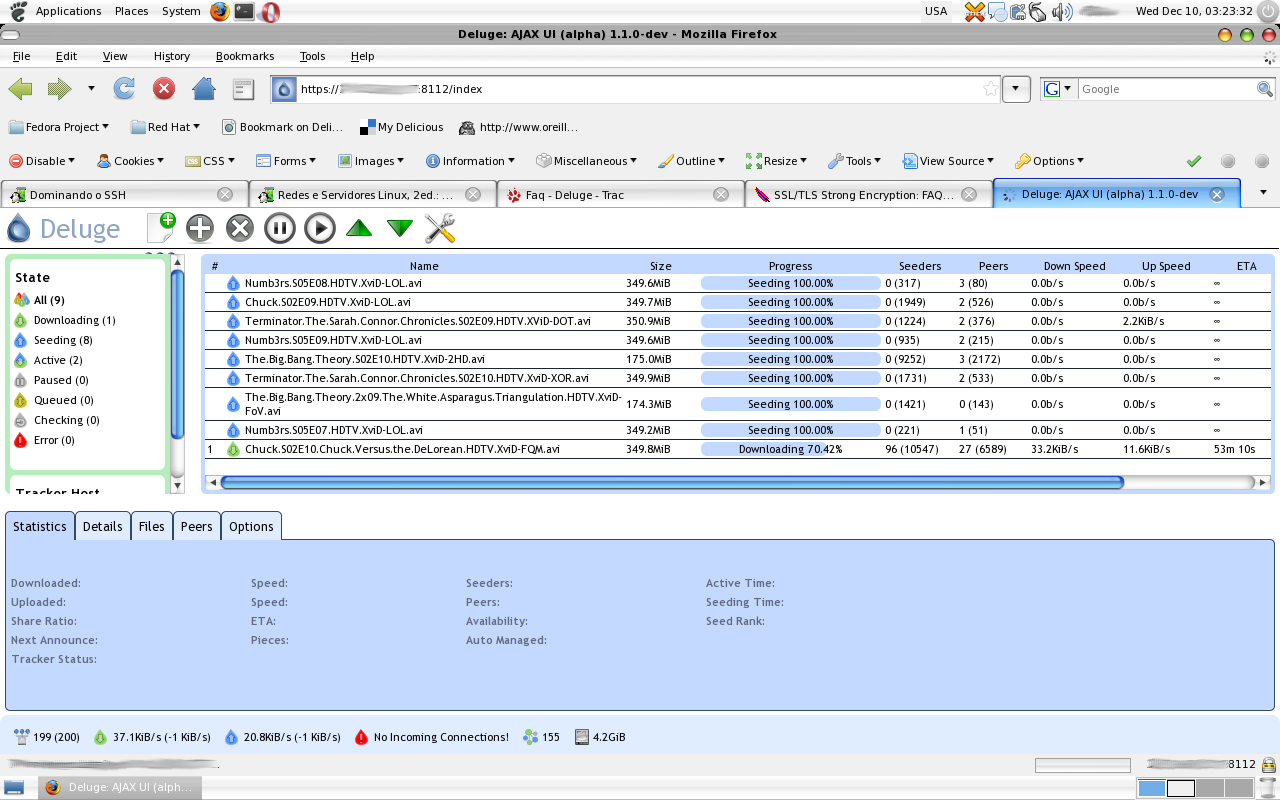Viewport: 1280px width, 800px height.
Task: Open the Forms dropdown
Action: 286,161
